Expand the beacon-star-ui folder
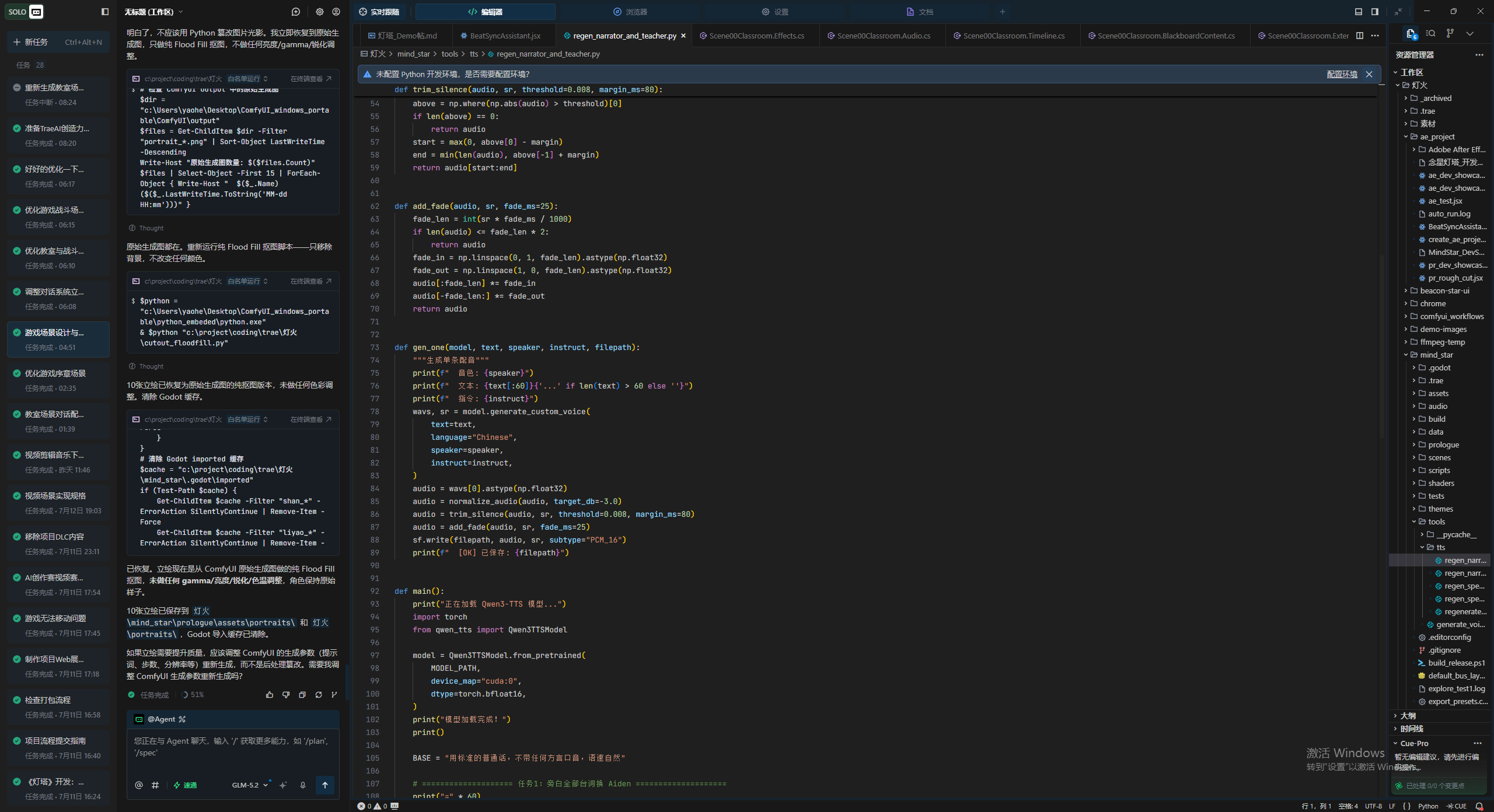Screen dimensions: 1494x812 pyautogui.click(x=1444, y=290)
